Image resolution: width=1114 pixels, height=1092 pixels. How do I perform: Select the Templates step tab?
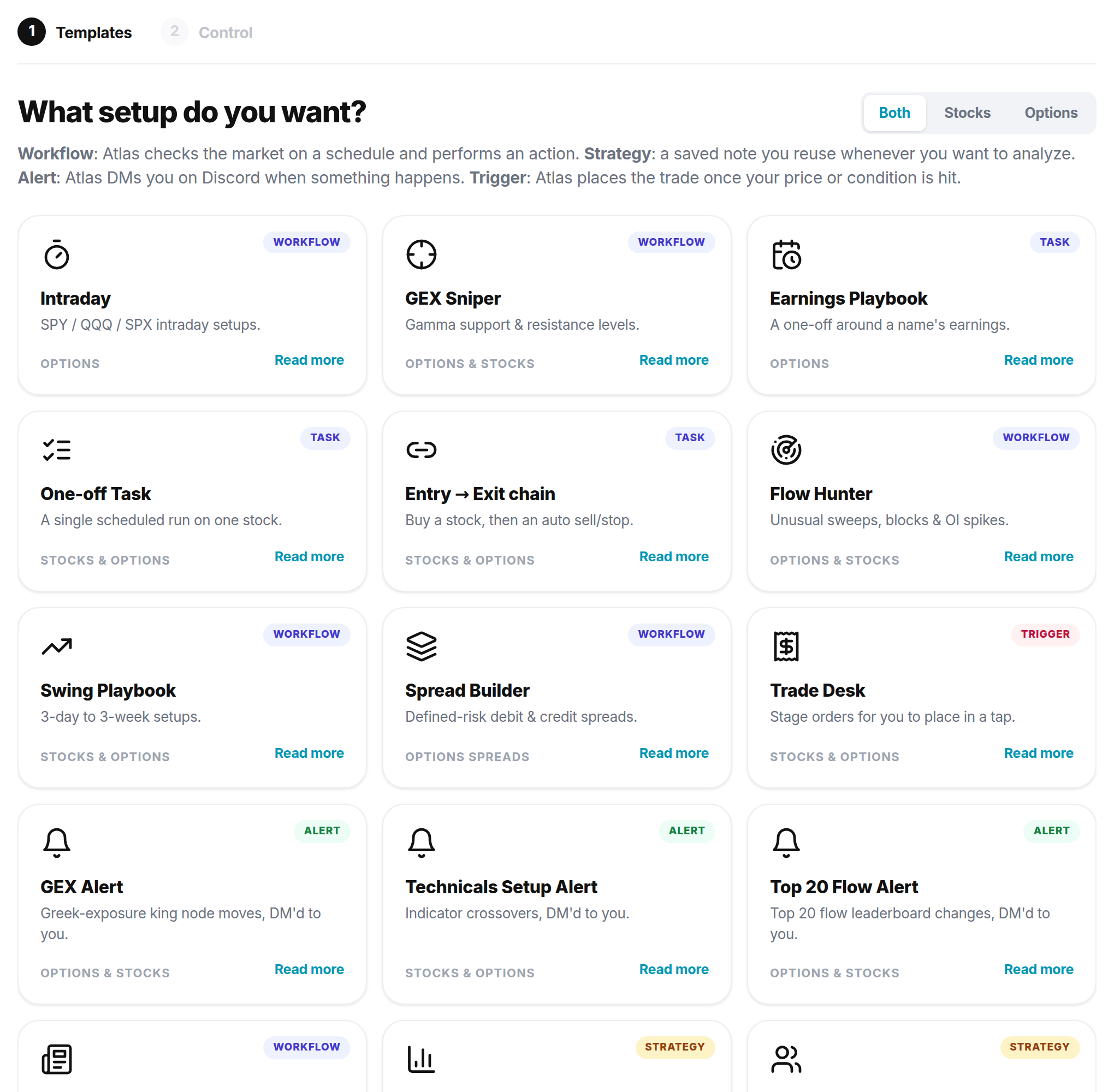[x=75, y=32]
